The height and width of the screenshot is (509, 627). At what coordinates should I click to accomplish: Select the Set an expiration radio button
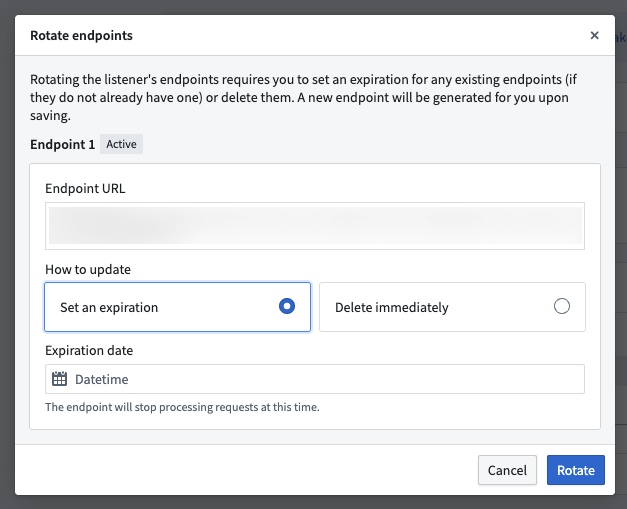[287, 306]
